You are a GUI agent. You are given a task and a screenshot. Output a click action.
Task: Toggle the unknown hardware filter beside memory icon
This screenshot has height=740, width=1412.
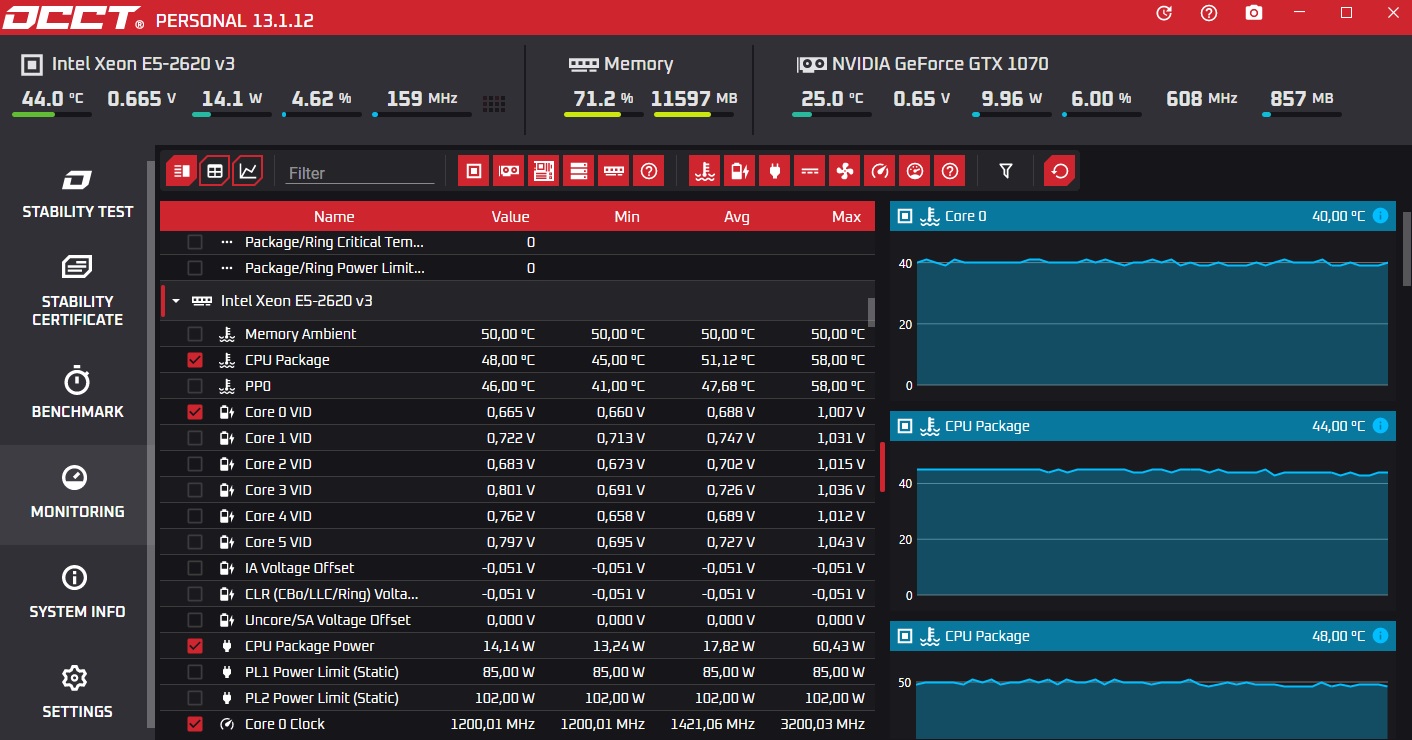(x=648, y=171)
